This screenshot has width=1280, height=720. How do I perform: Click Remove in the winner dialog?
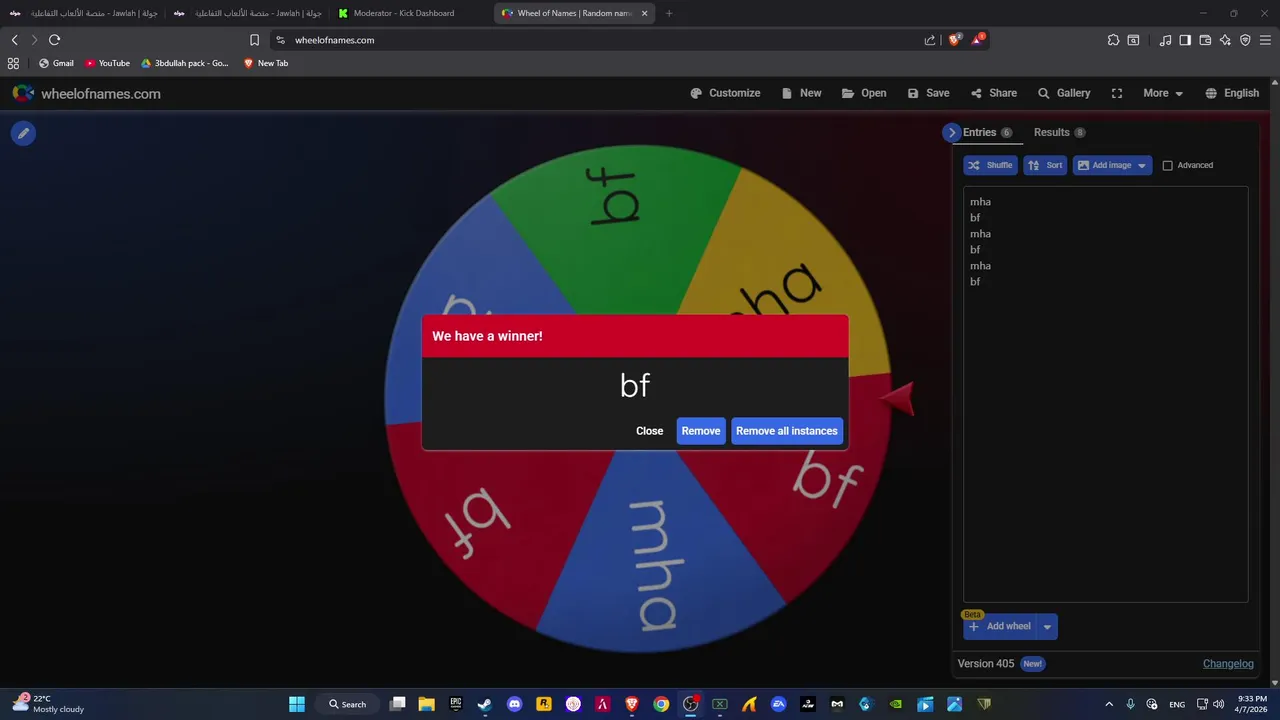tap(701, 431)
